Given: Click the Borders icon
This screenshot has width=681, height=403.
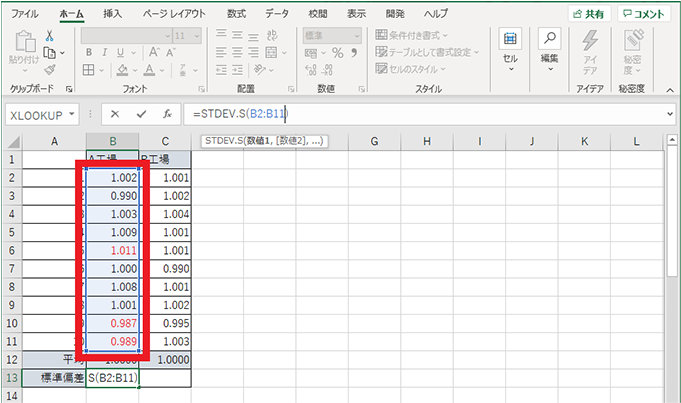Looking at the screenshot, I should coord(89,69).
